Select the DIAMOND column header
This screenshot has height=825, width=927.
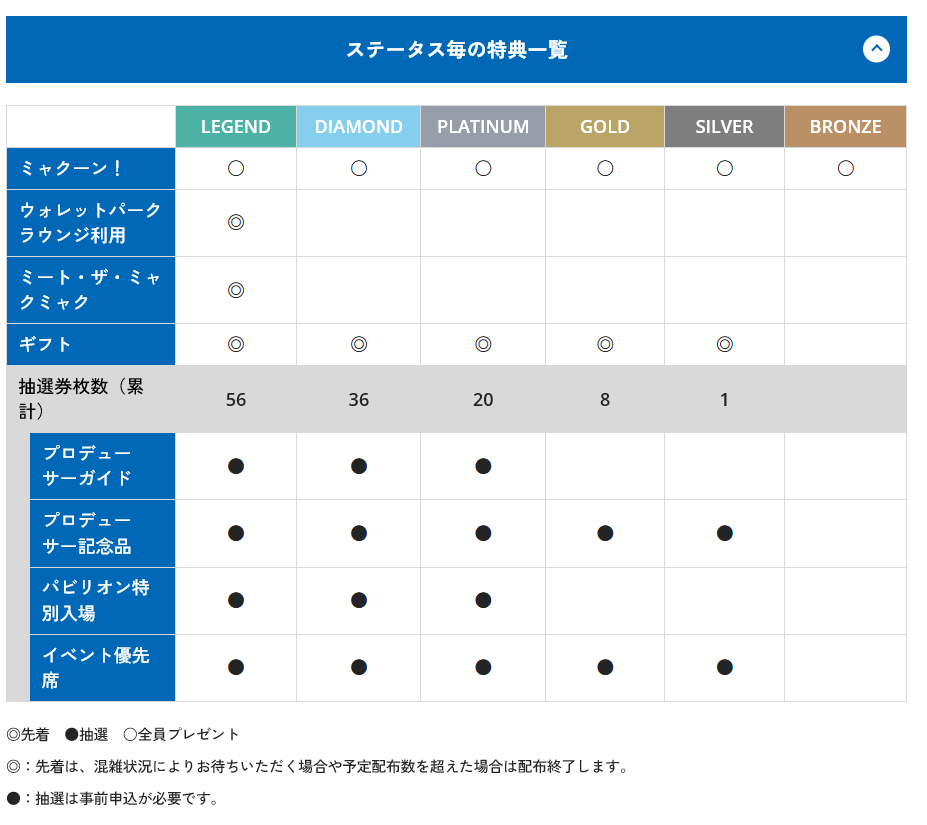point(358,127)
